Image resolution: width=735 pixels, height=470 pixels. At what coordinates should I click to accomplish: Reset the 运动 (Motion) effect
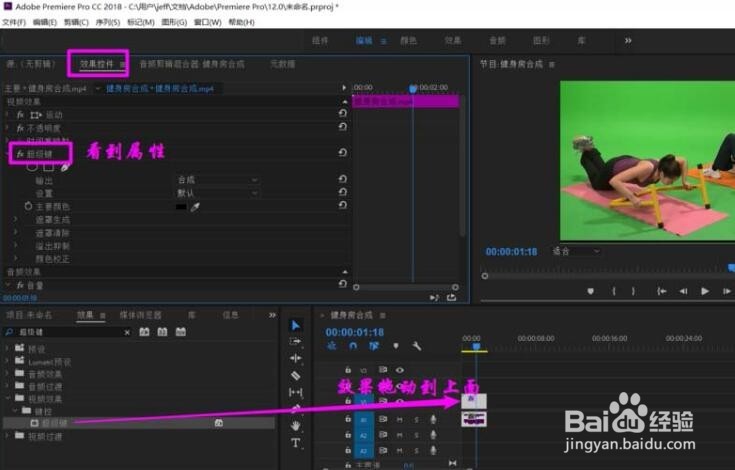(x=343, y=113)
